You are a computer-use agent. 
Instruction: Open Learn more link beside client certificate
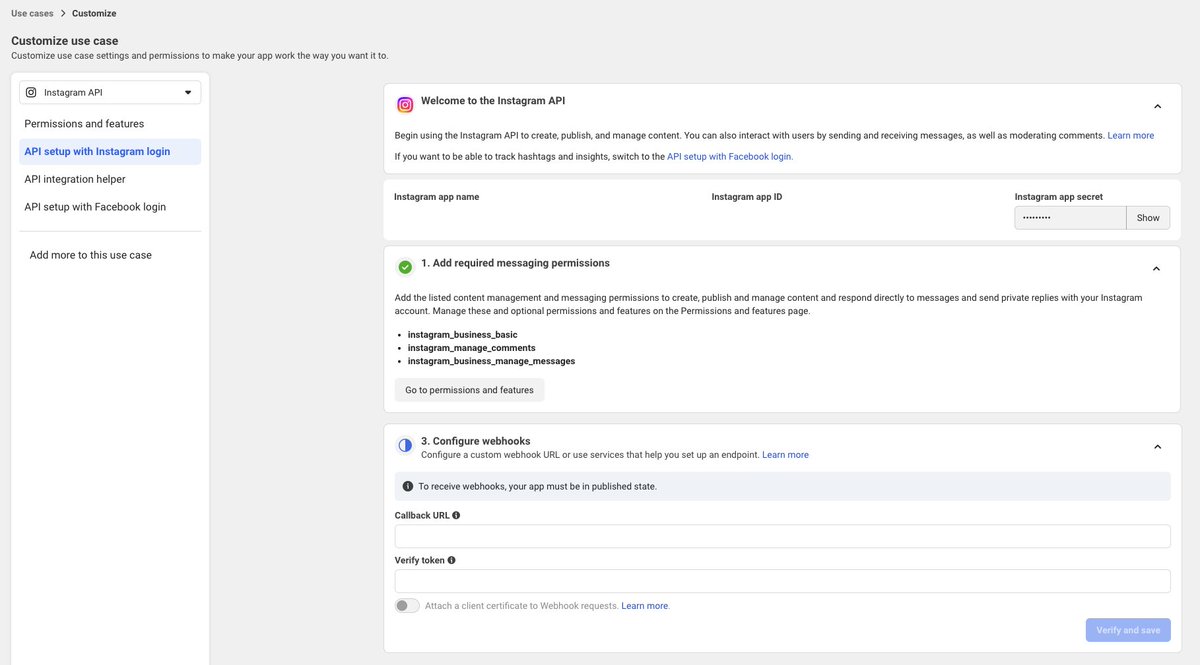point(645,606)
